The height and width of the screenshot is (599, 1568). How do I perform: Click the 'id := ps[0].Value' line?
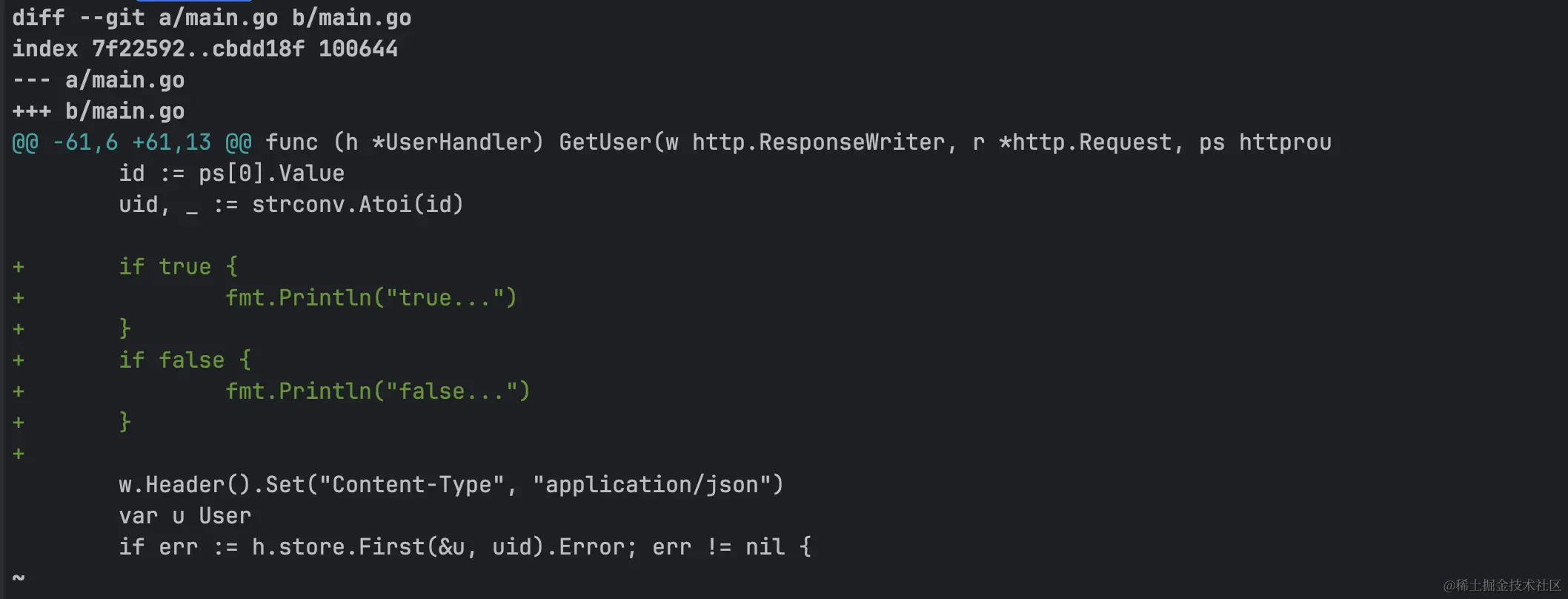pos(231,173)
